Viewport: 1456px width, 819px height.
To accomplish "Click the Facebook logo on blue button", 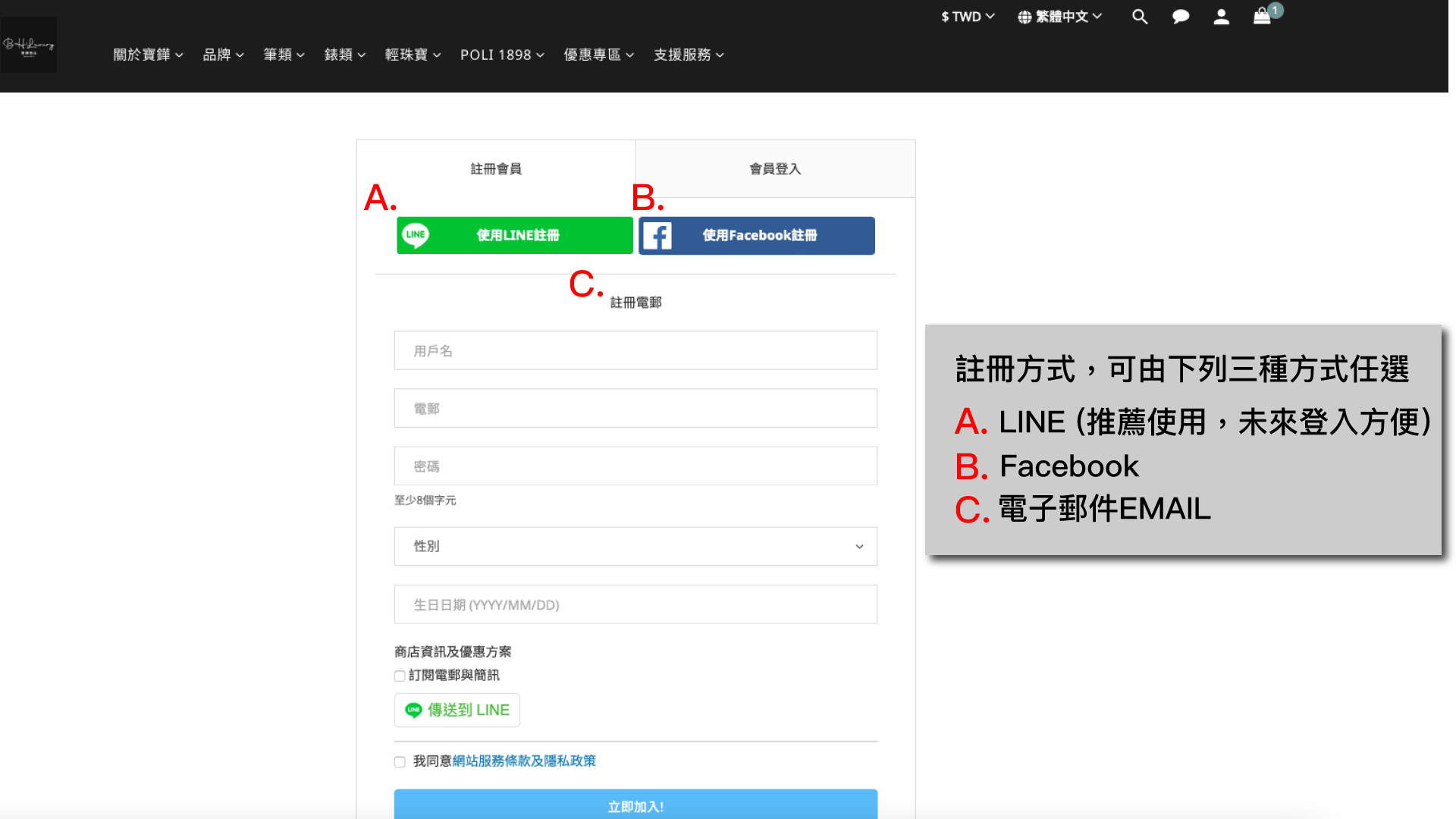I will 657,236.
